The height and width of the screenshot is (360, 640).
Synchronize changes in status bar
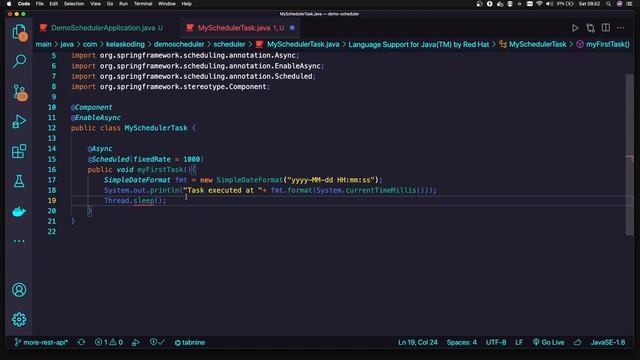point(81,342)
